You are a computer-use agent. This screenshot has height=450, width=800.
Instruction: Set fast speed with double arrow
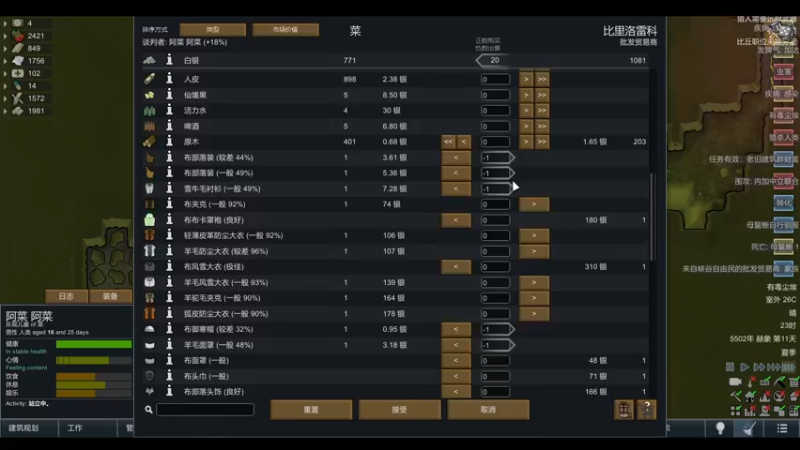tap(759, 367)
